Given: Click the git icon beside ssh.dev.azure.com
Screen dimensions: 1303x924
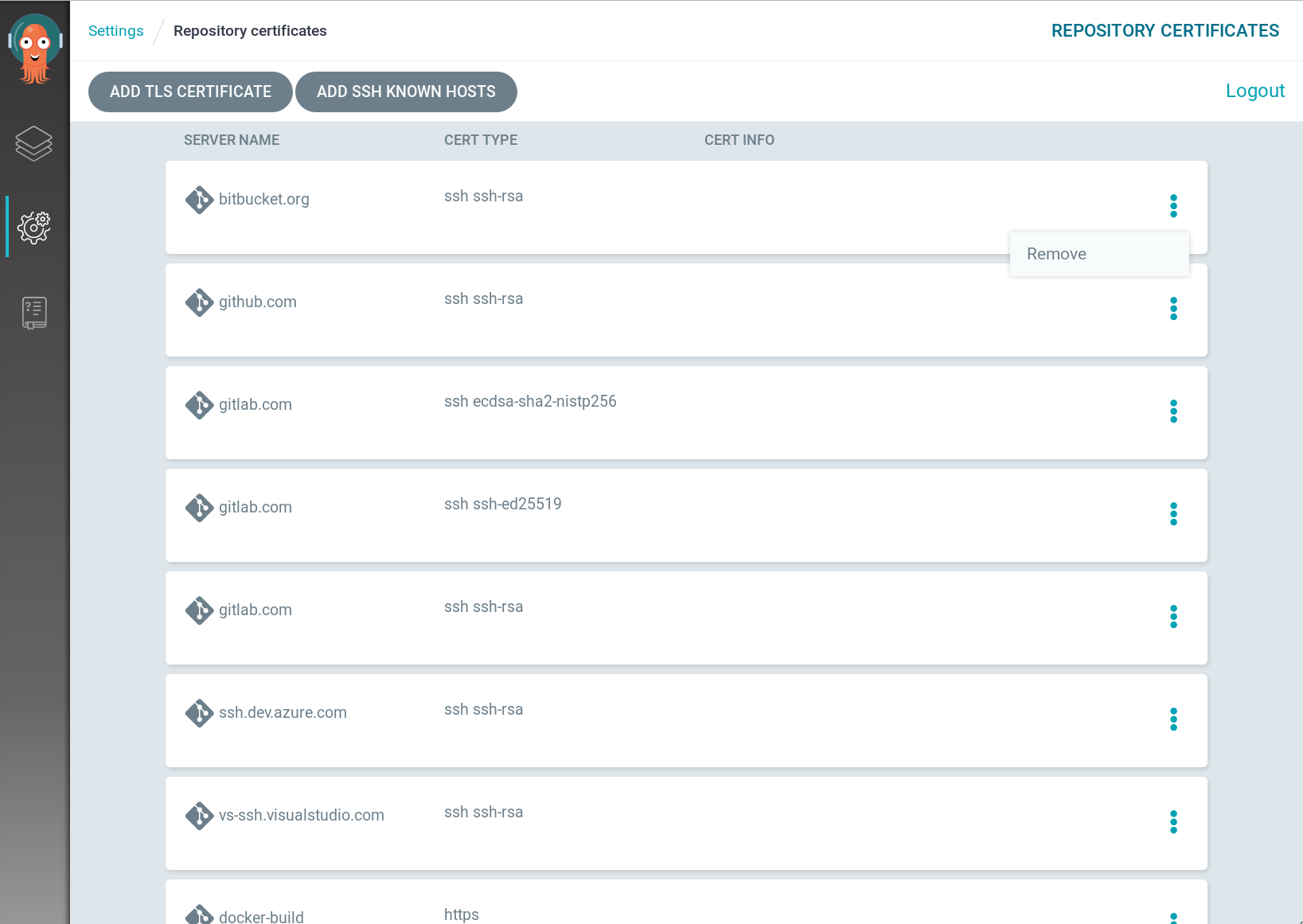Looking at the screenshot, I should [199, 713].
